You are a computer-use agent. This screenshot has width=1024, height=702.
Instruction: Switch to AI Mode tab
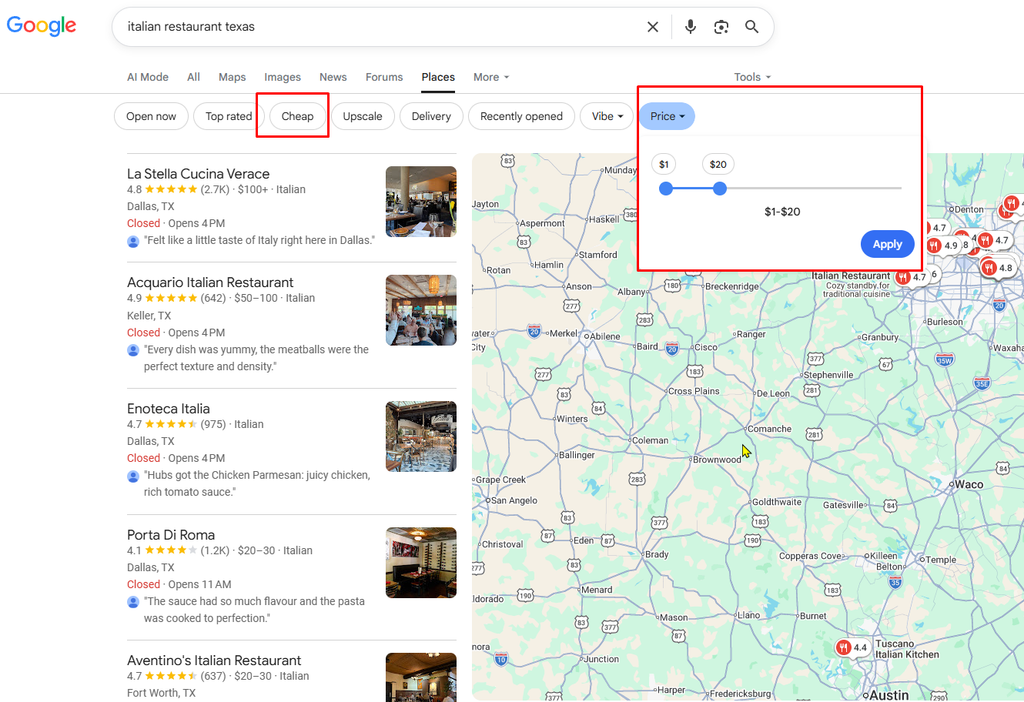[148, 77]
